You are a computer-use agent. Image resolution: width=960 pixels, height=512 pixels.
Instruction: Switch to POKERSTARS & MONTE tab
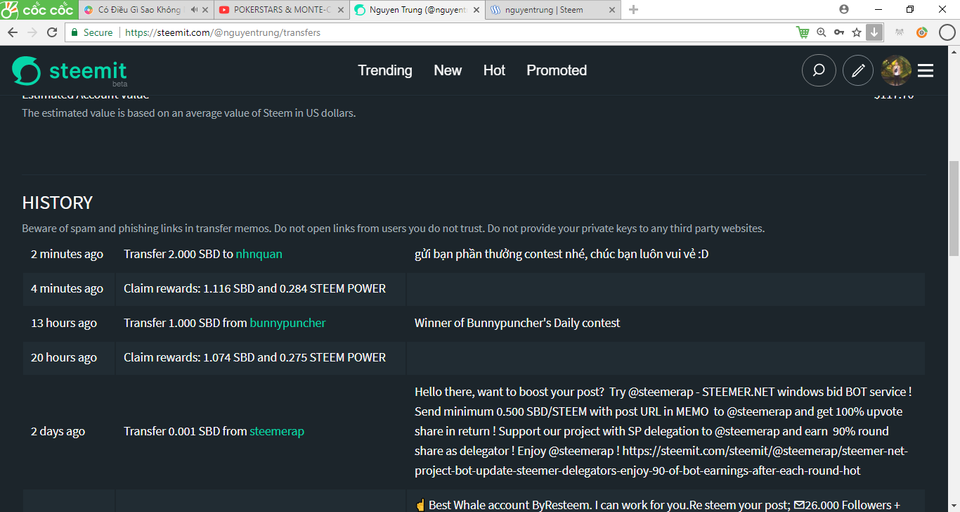(282, 10)
